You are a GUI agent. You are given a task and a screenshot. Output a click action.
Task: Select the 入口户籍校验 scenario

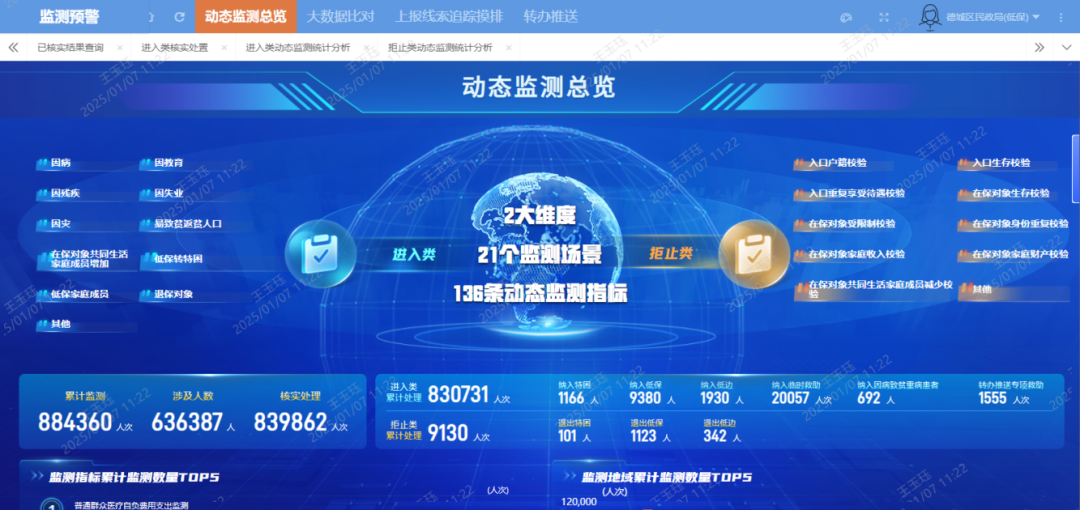coord(837,163)
